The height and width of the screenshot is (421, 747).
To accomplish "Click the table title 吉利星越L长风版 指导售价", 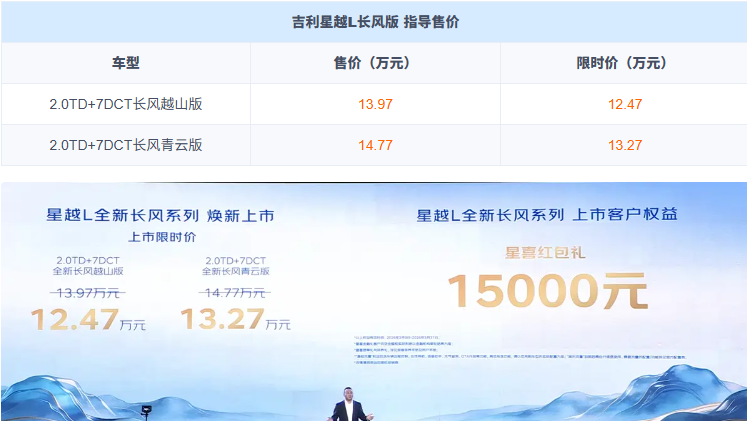I will tap(374, 21).
